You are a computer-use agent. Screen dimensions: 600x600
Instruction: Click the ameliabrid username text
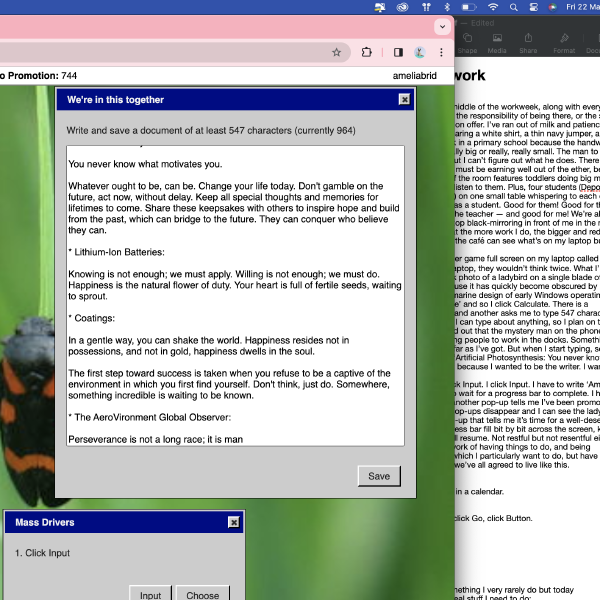tap(414, 76)
